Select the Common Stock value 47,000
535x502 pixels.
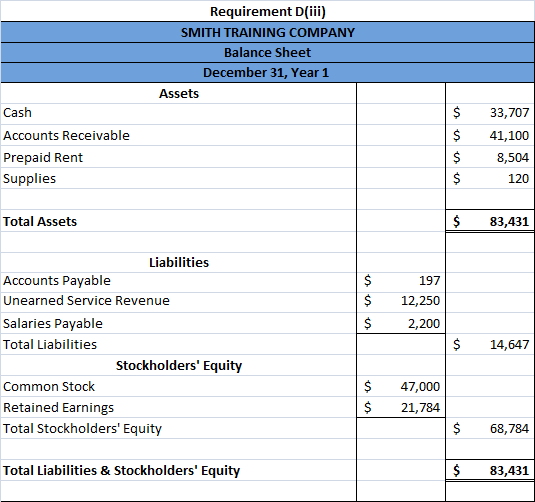[420, 387]
